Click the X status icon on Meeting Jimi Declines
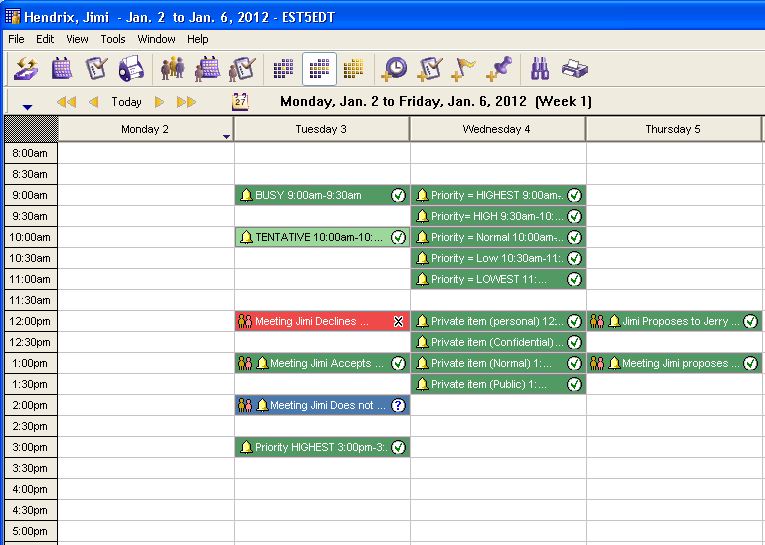This screenshot has height=545, width=765. (x=399, y=321)
